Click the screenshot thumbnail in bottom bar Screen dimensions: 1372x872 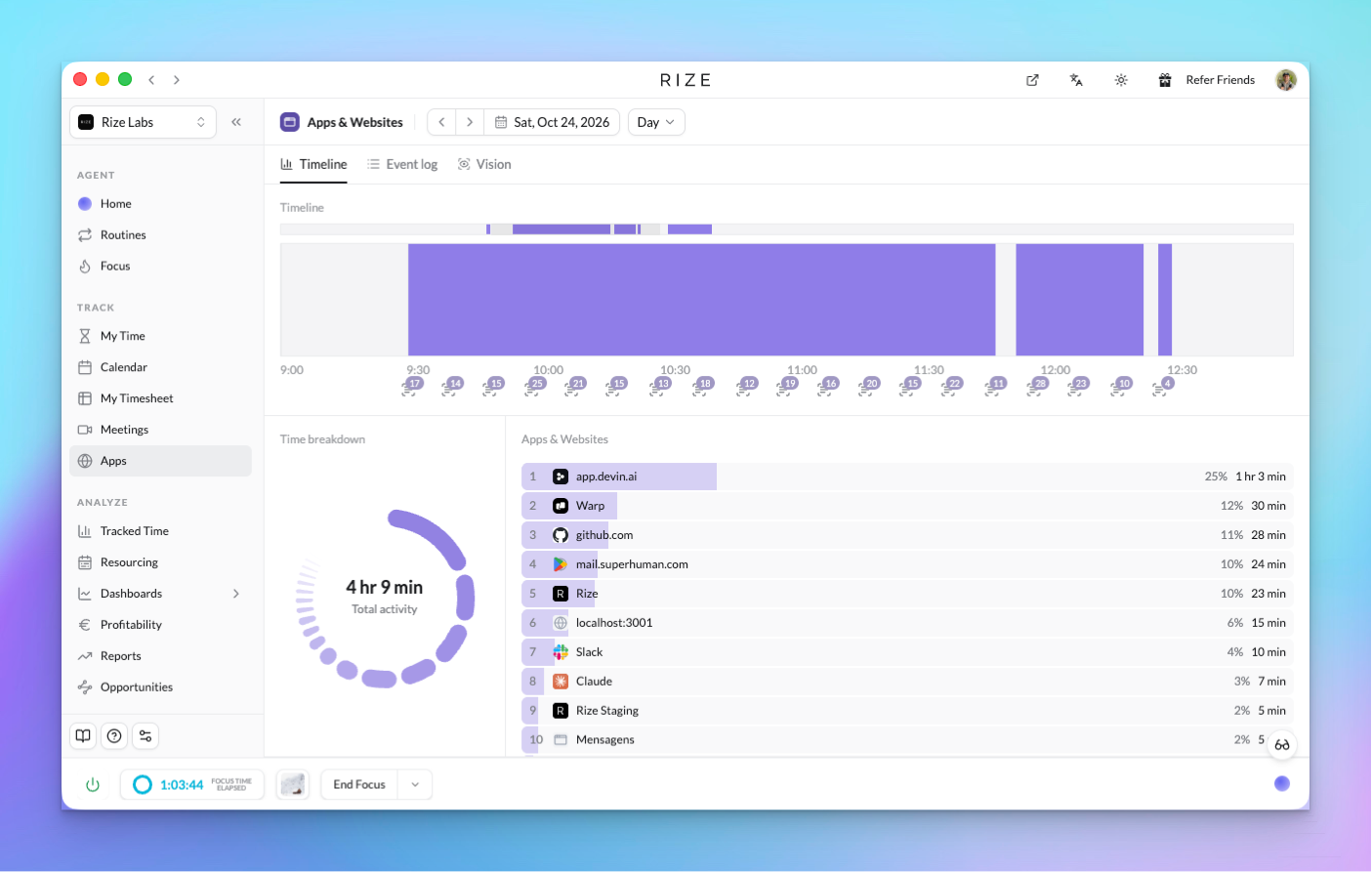coord(292,785)
